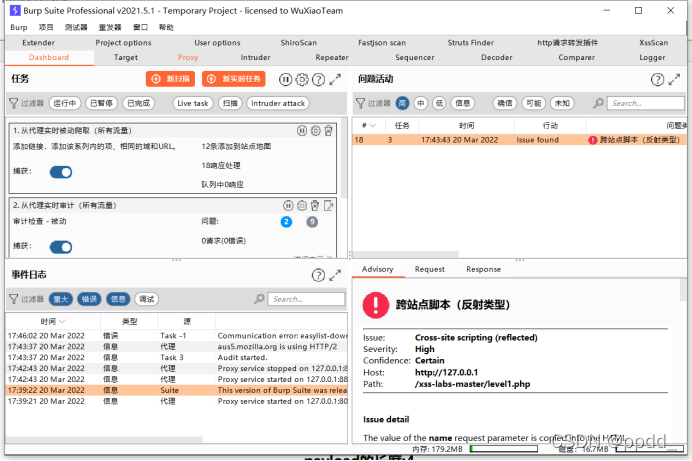Toggle the 未知 confidence filter
Viewport: 692px width, 461px height.
coord(562,103)
